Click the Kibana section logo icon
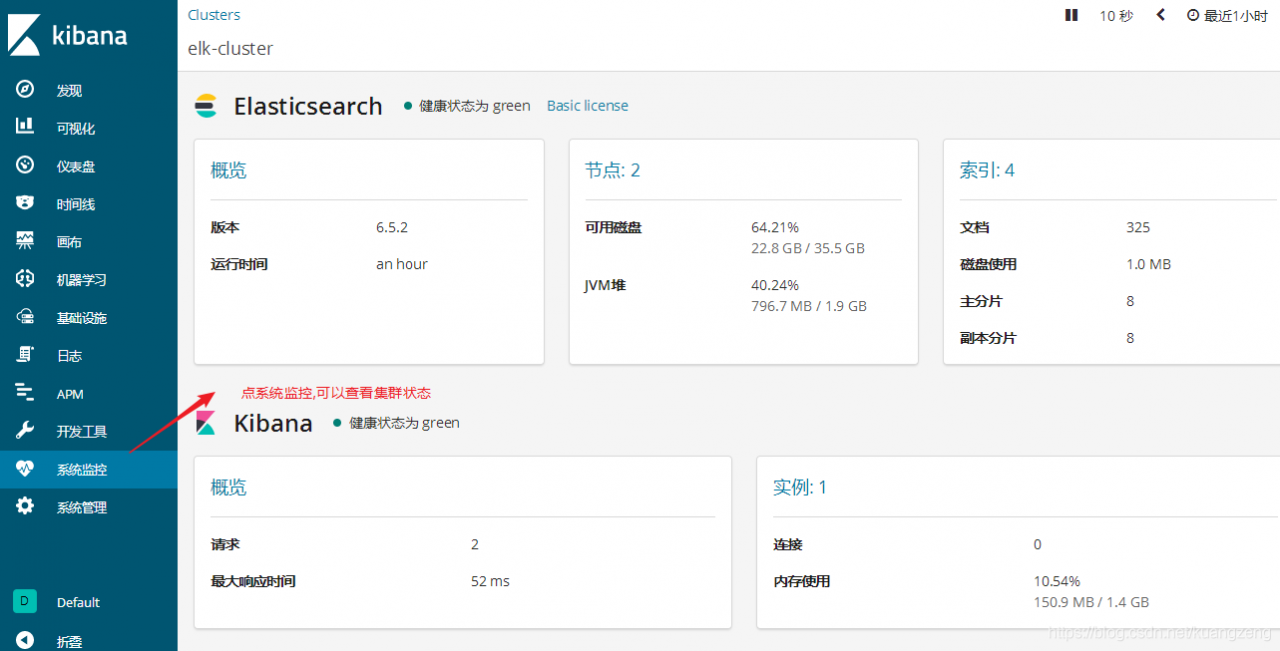 click(206, 423)
